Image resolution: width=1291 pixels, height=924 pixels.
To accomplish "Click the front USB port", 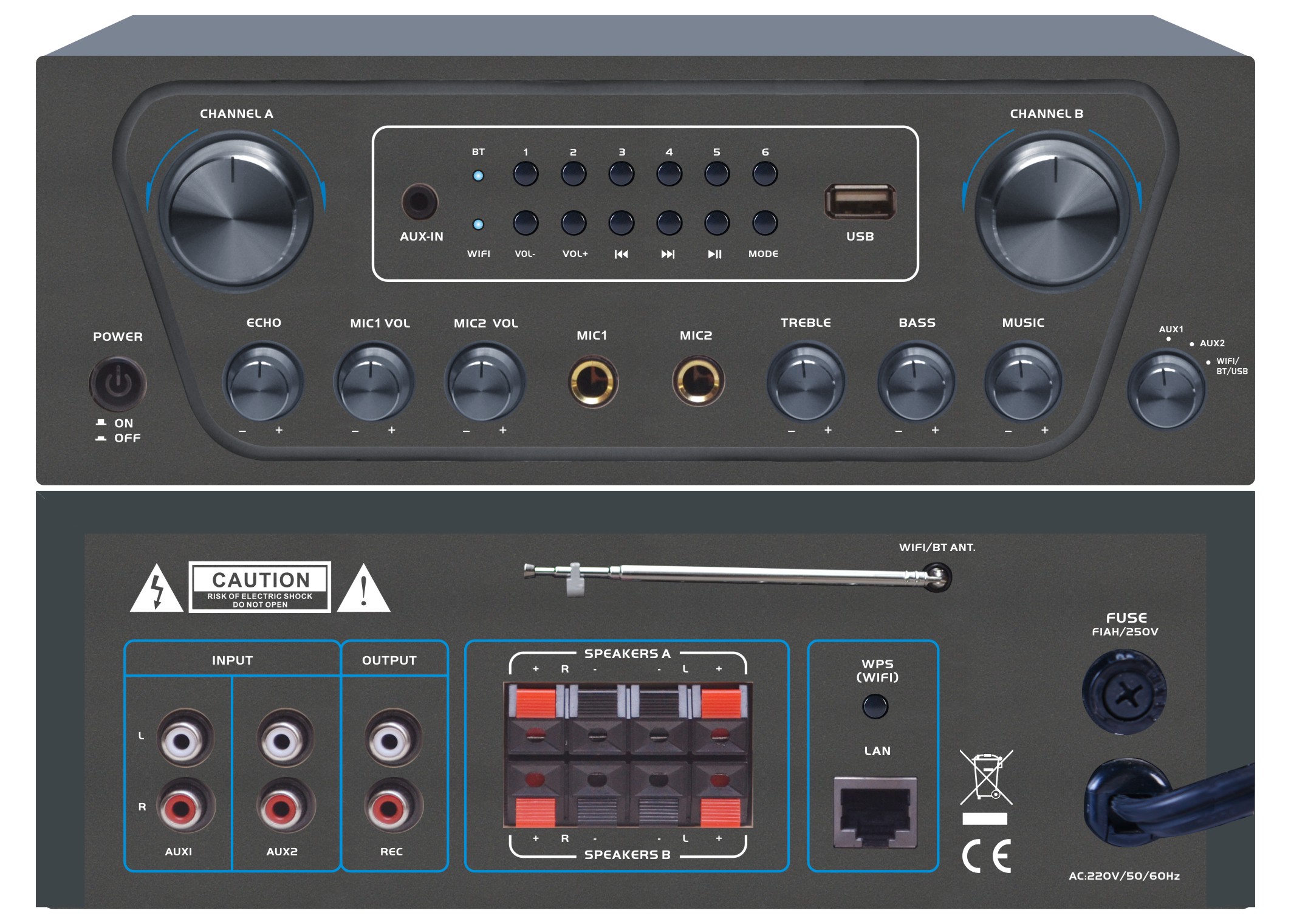I will tap(860, 202).
